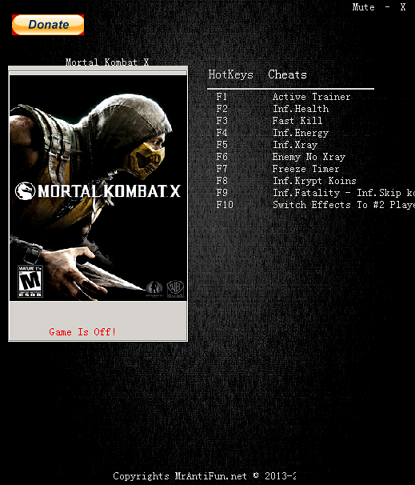Minimize the trainer with the dash button

tap(387, 7)
